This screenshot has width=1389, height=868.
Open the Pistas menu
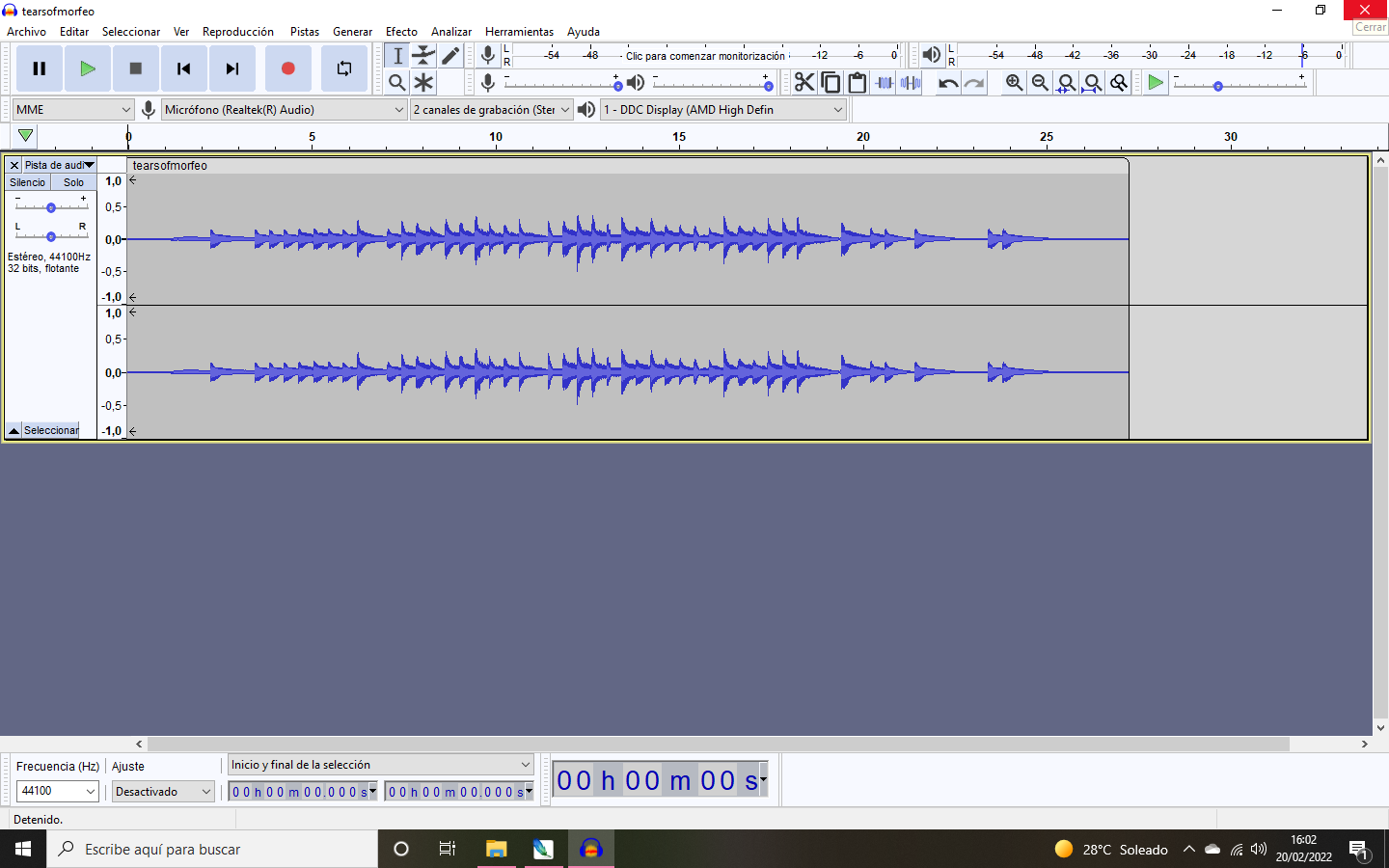pos(305,32)
